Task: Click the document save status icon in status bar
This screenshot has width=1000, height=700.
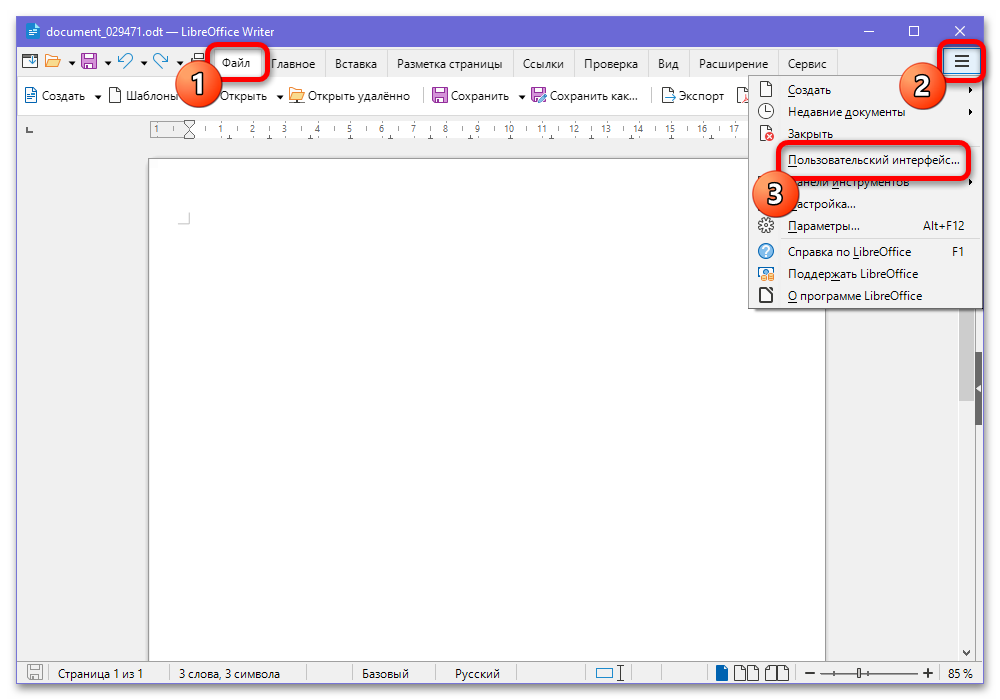Action: click(x=34, y=673)
